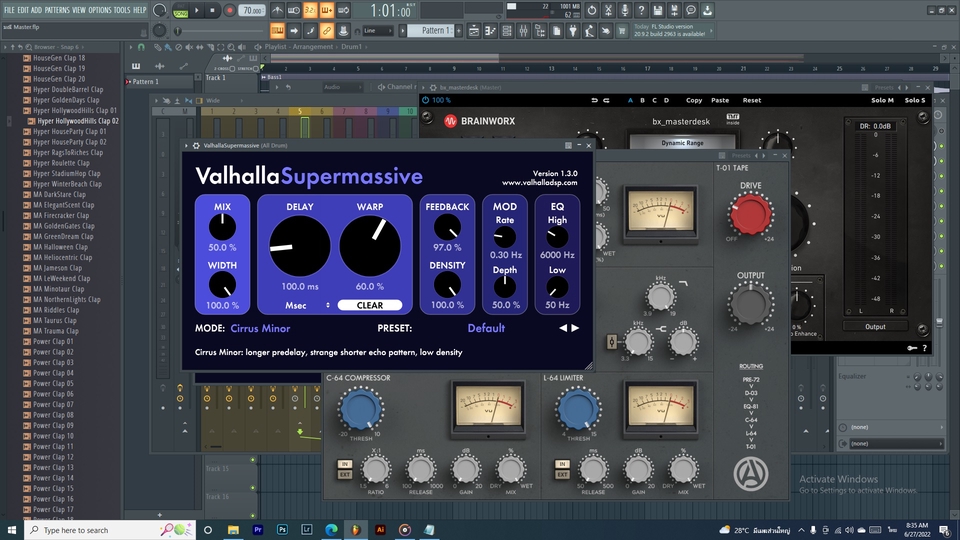Stop playback with the stop button
Viewport: 960px width, 540px height.
pyautogui.click(x=212, y=10)
